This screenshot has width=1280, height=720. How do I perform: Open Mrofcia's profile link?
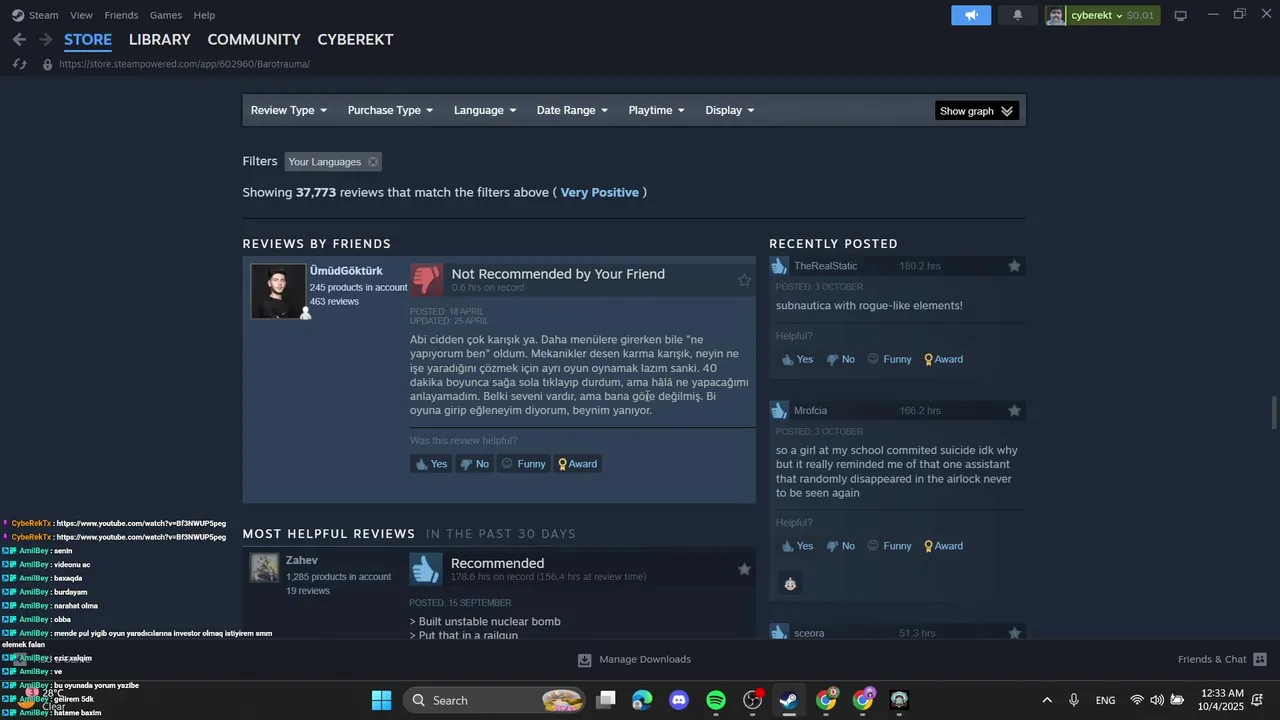(811, 411)
